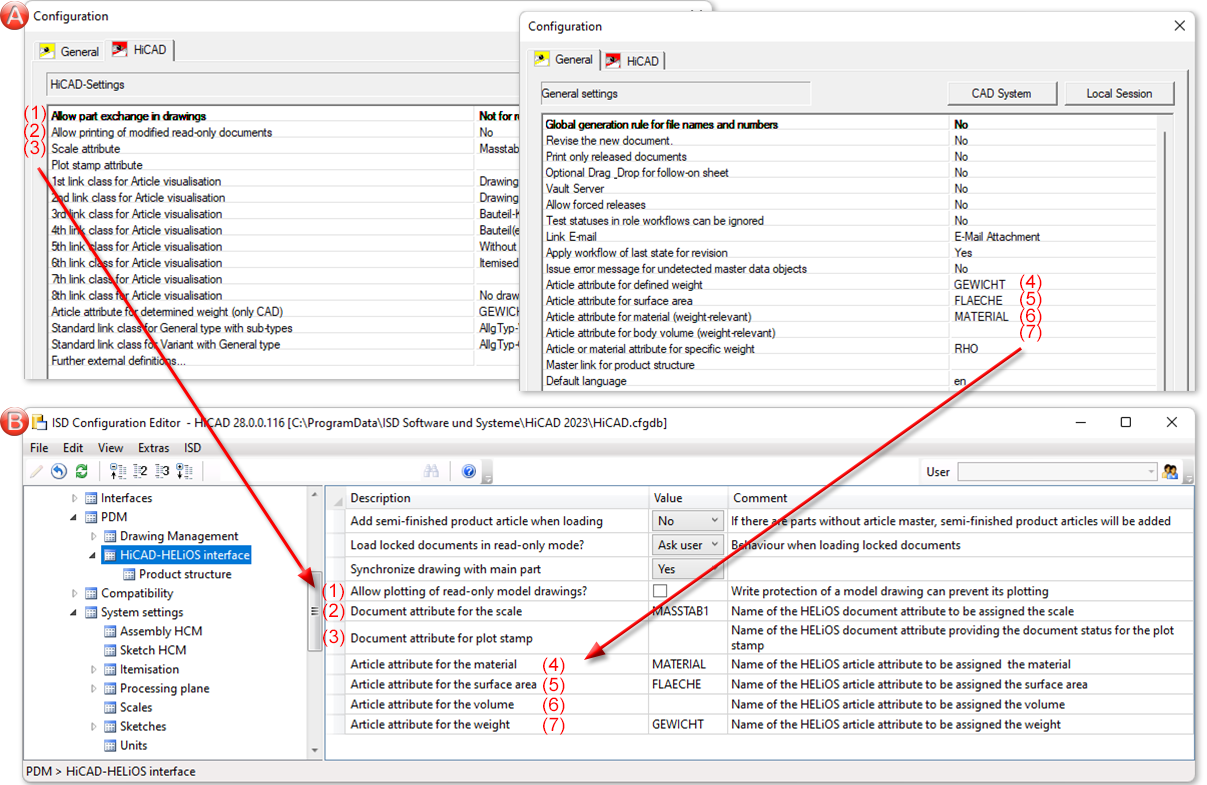Image resolution: width=1207 pixels, height=785 pixels.
Task: Select the Compatibility tree item
Action: click(x=137, y=593)
